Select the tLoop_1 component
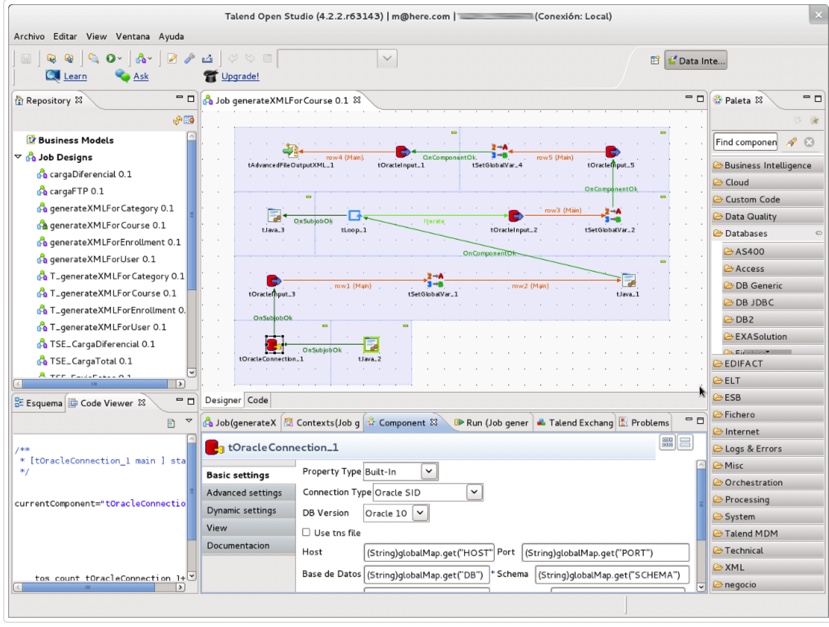The image size is (829, 627). point(354,215)
